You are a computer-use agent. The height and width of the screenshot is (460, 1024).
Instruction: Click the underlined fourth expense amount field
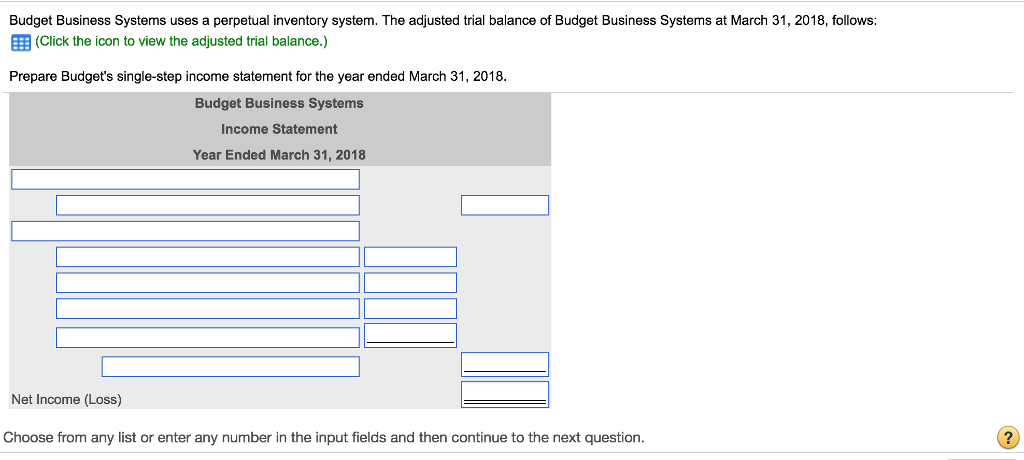(410, 335)
